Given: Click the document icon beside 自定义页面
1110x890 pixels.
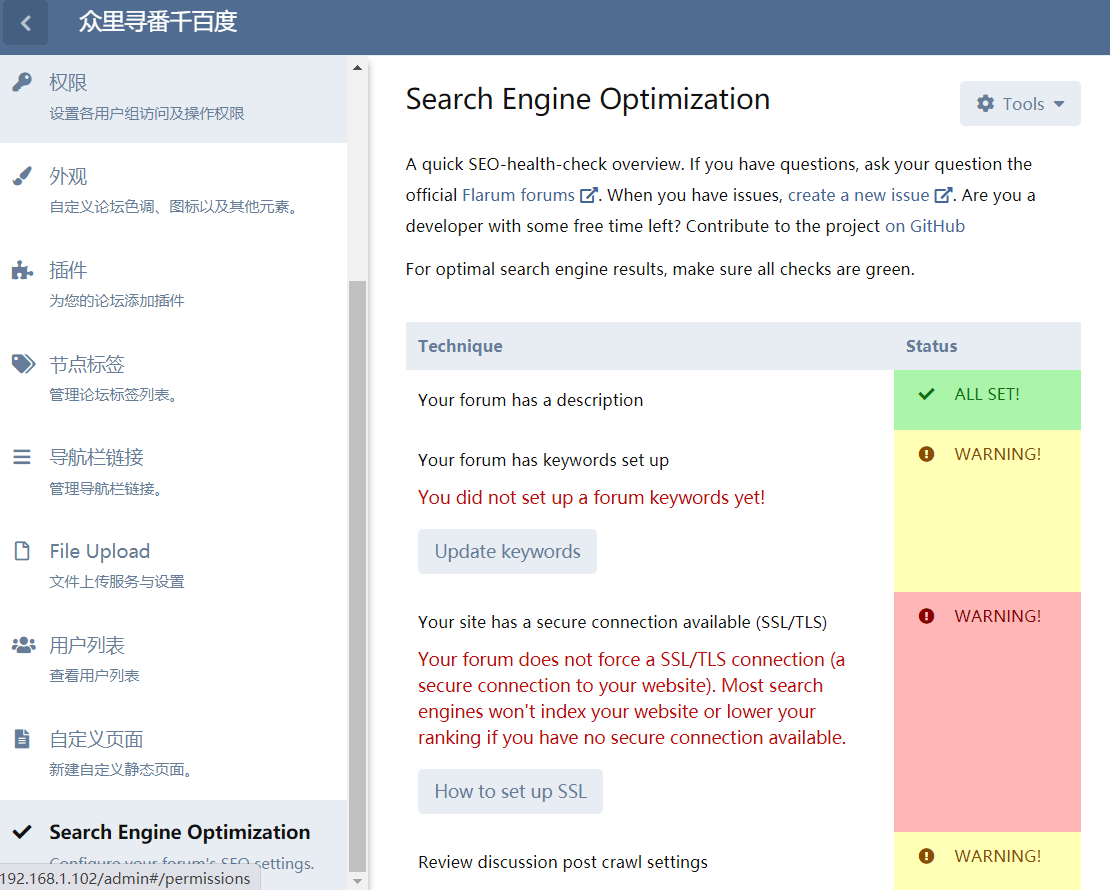Looking at the screenshot, I should (x=22, y=739).
